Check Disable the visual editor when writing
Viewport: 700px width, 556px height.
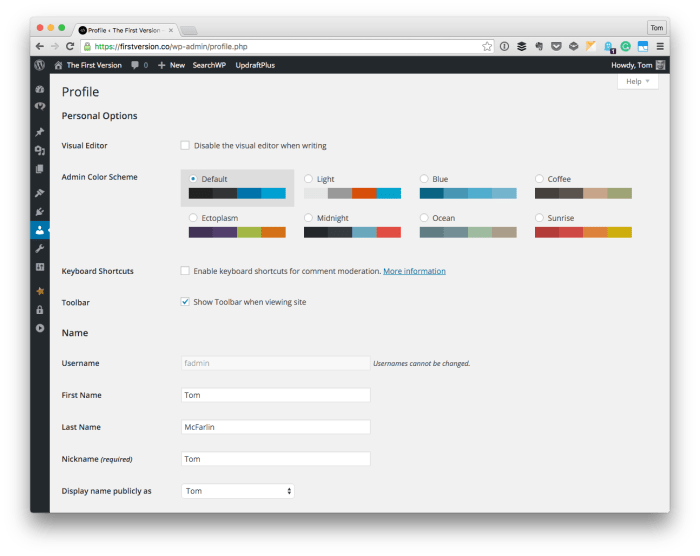(185, 146)
